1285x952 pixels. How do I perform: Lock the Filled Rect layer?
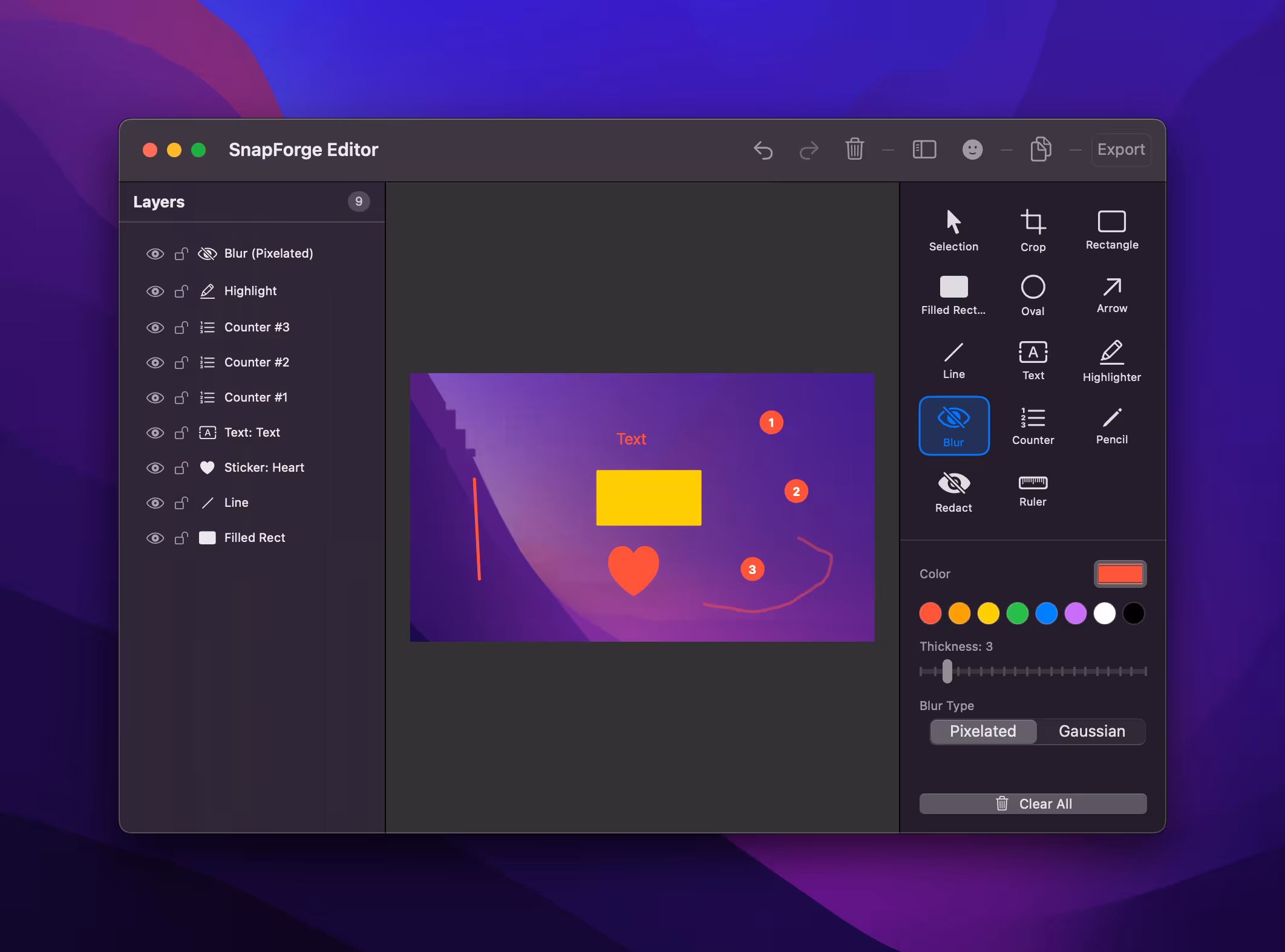pos(181,538)
